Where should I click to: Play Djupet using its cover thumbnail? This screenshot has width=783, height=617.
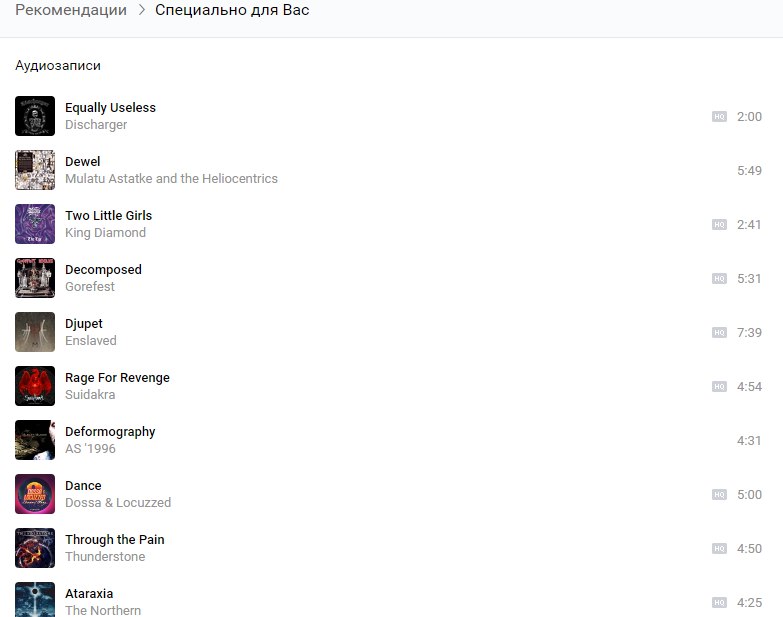(35, 332)
